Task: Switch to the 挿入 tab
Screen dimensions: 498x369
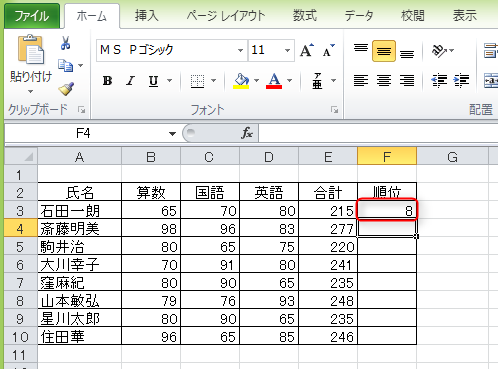Action: 146,16
